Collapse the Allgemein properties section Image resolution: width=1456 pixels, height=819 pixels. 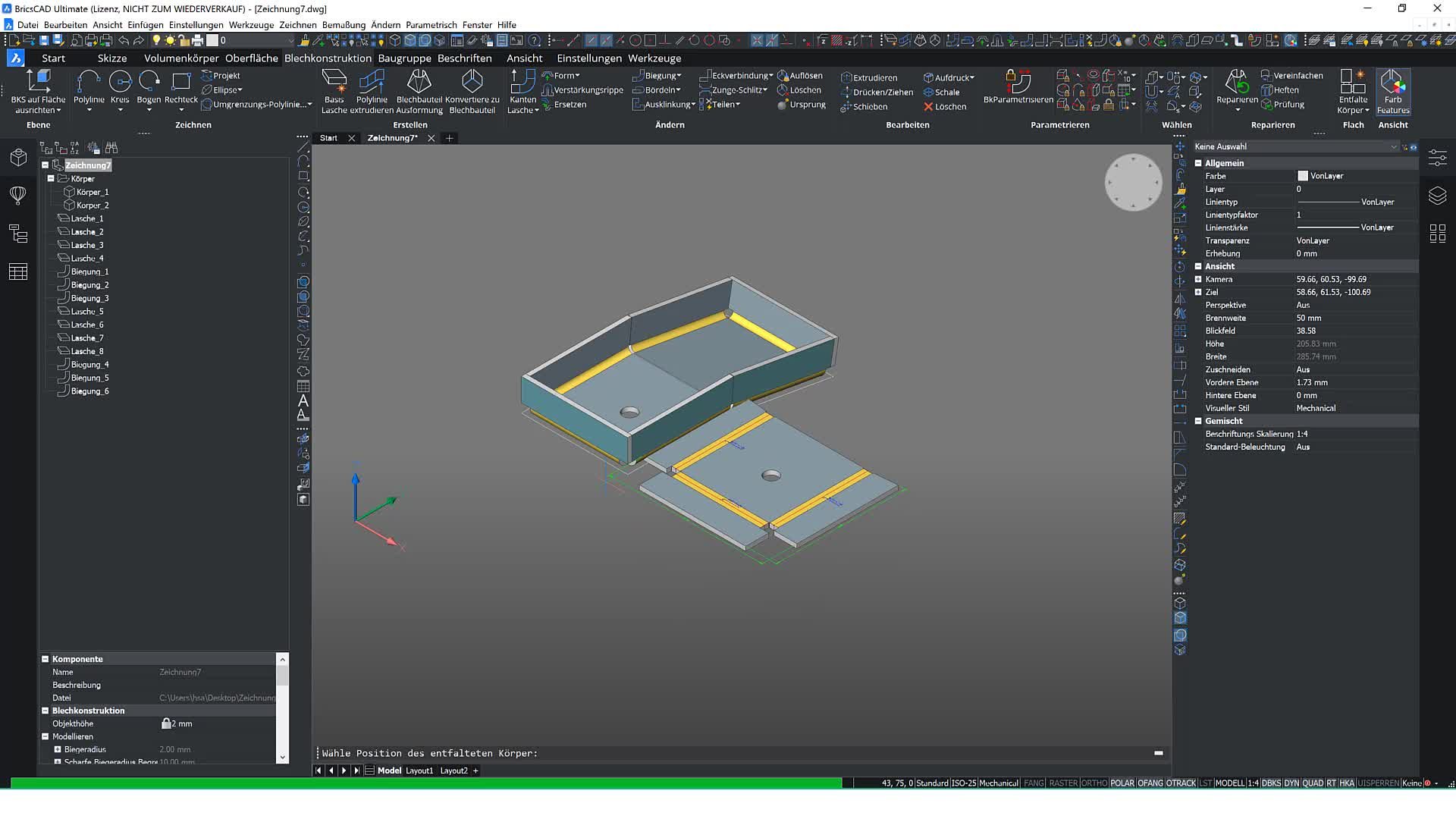click(x=1198, y=163)
